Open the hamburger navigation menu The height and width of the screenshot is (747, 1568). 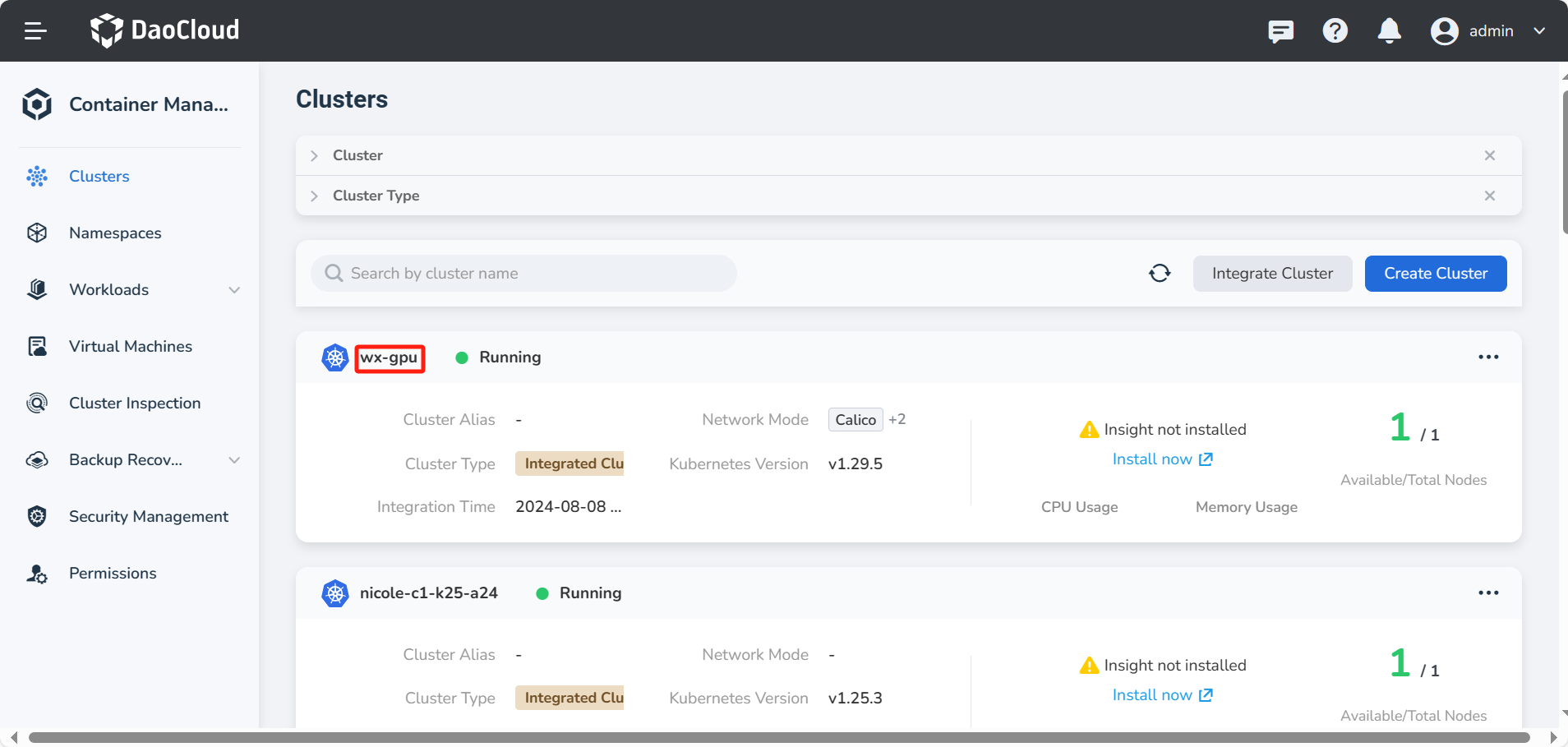click(35, 31)
